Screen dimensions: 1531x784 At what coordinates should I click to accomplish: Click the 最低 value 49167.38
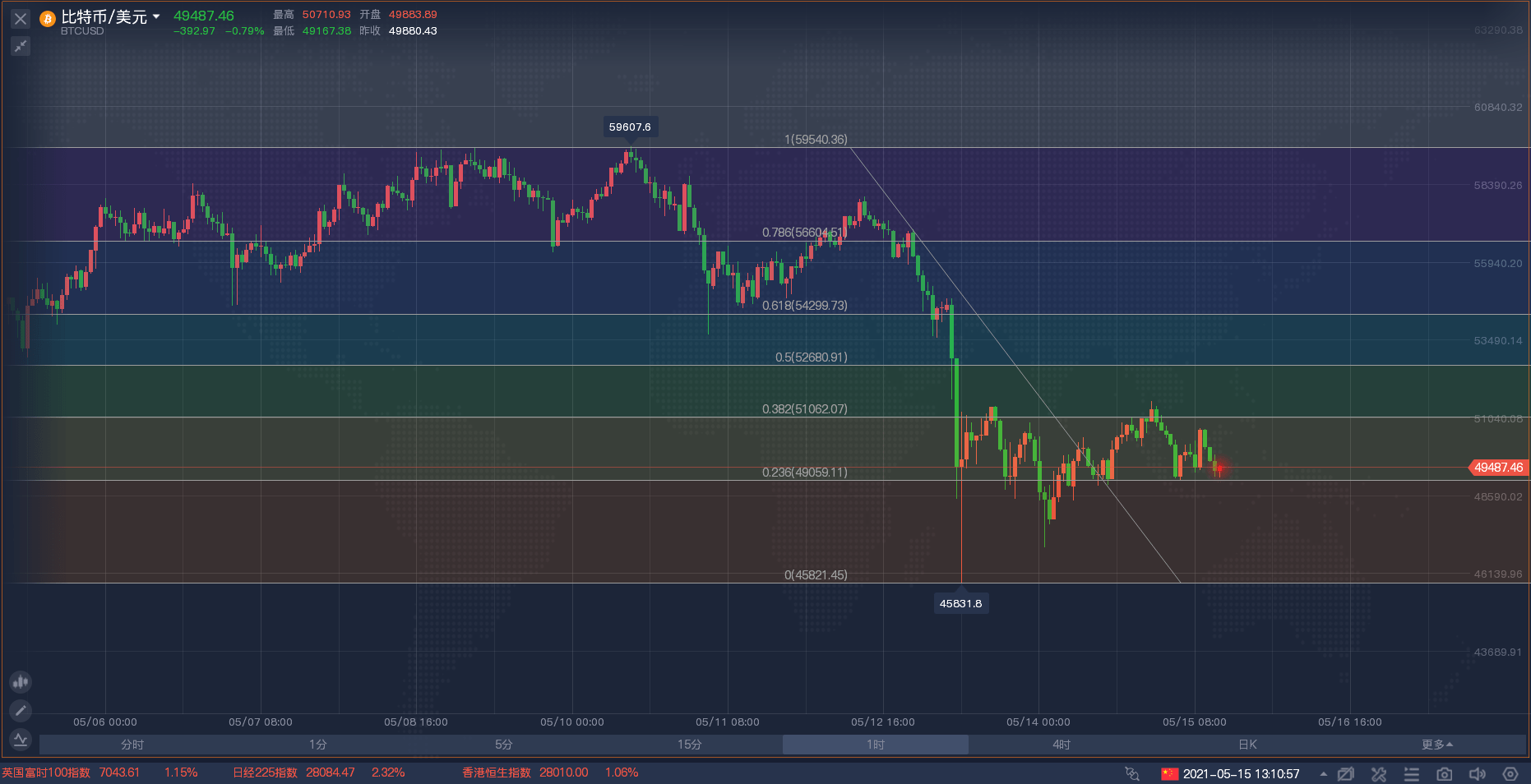point(326,31)
